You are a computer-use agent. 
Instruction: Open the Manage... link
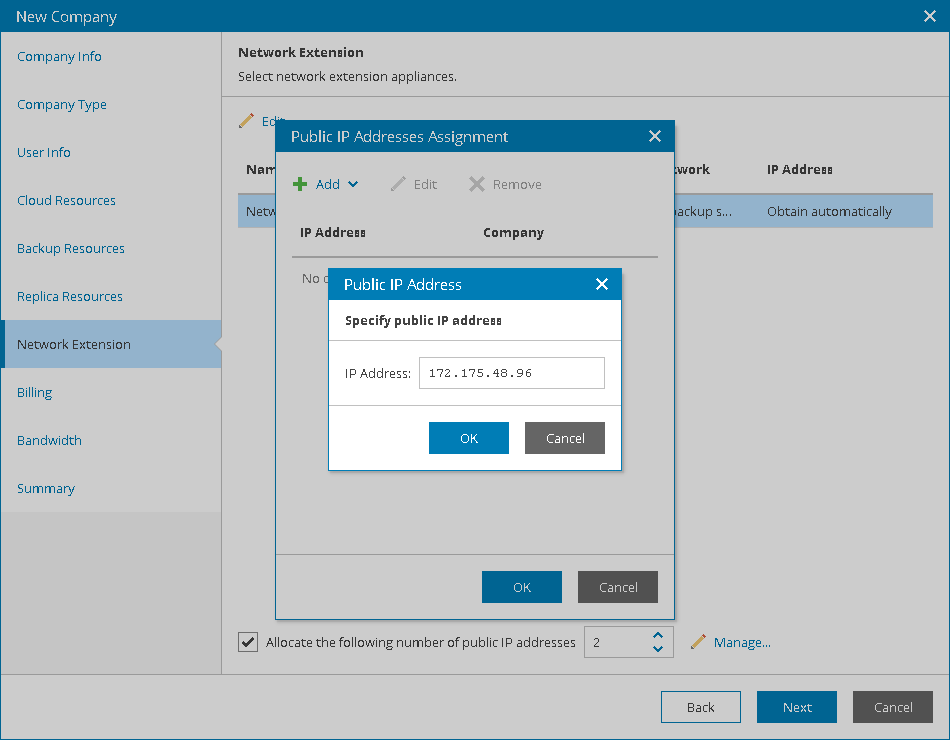pos(742,642)
